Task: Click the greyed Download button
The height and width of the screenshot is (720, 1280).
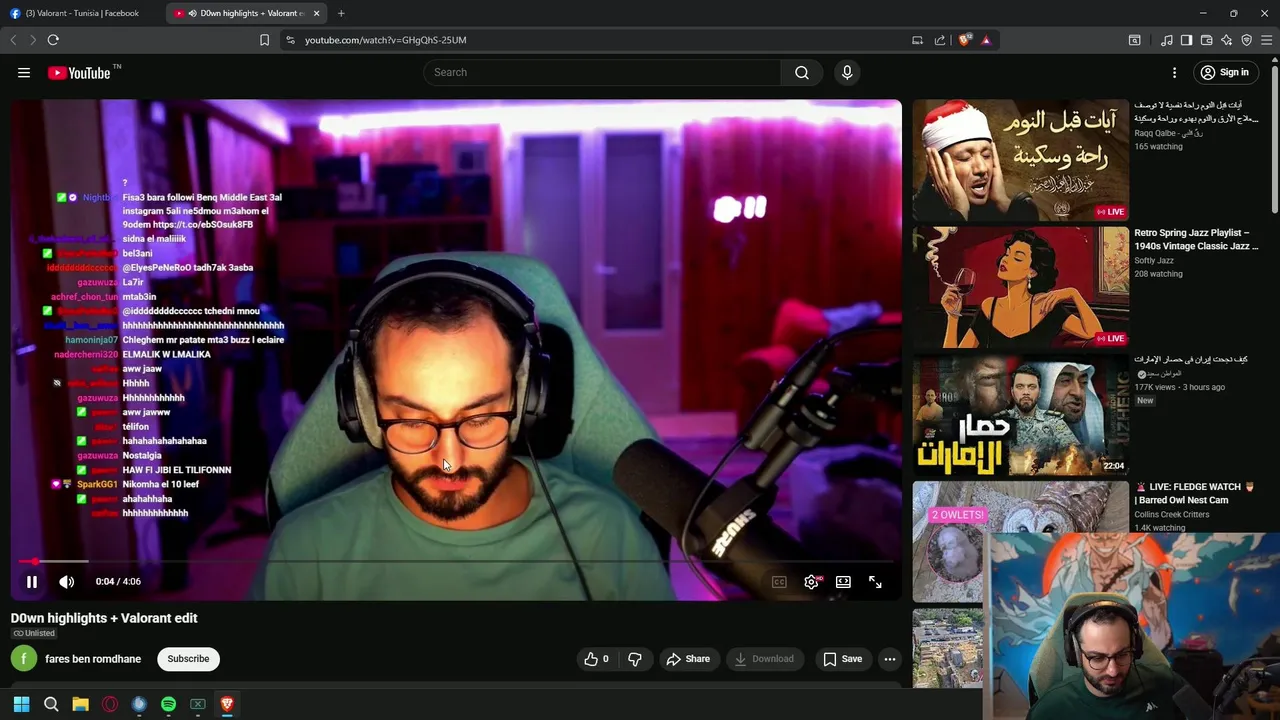Action: tap(764, 659)
